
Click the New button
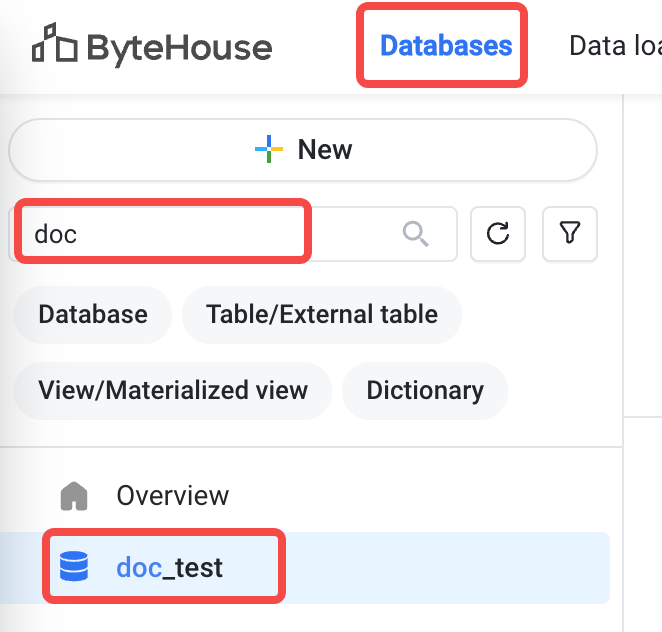(x=303, y=149)
